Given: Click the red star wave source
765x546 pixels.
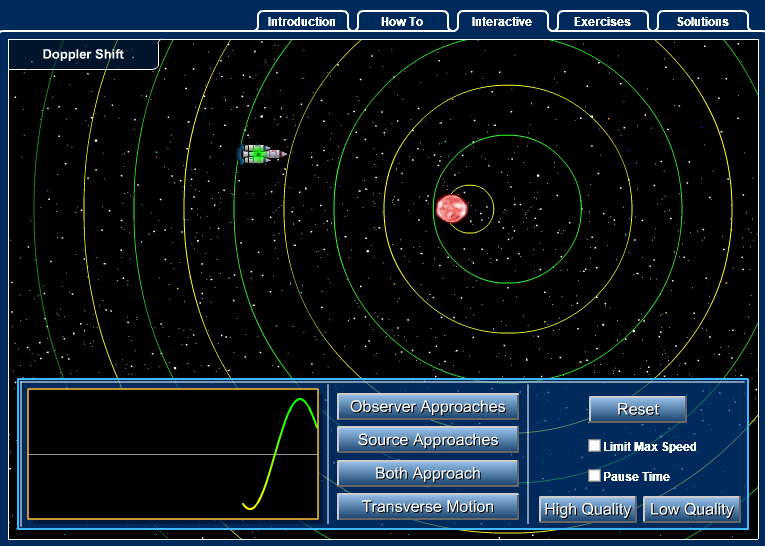Looking at the screenshot, I should (x=452, y=208).
